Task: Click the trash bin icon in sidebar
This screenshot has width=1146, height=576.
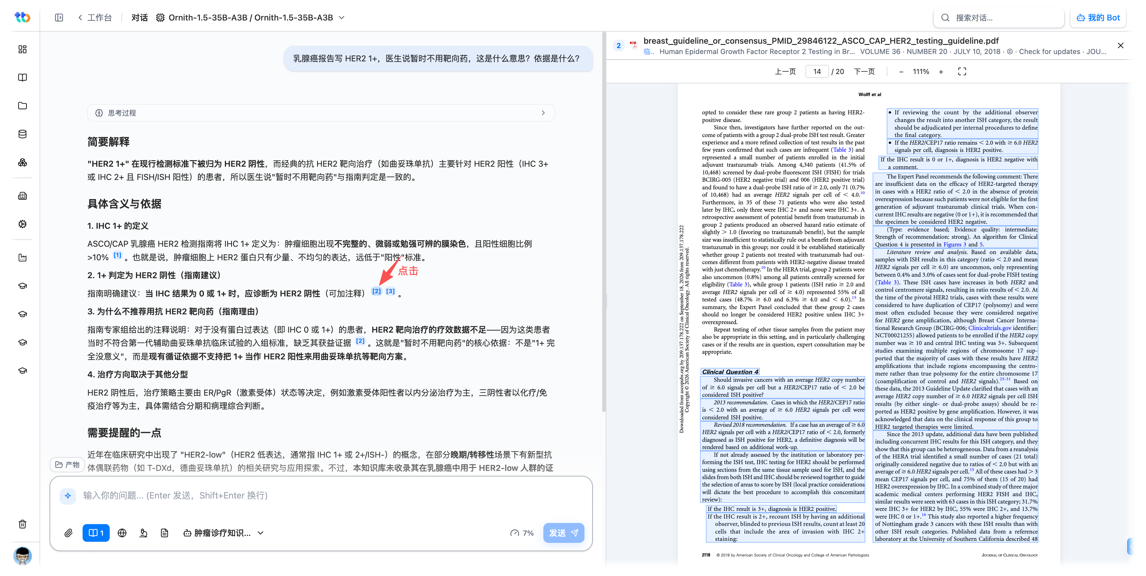Action: tap(23, 524)
